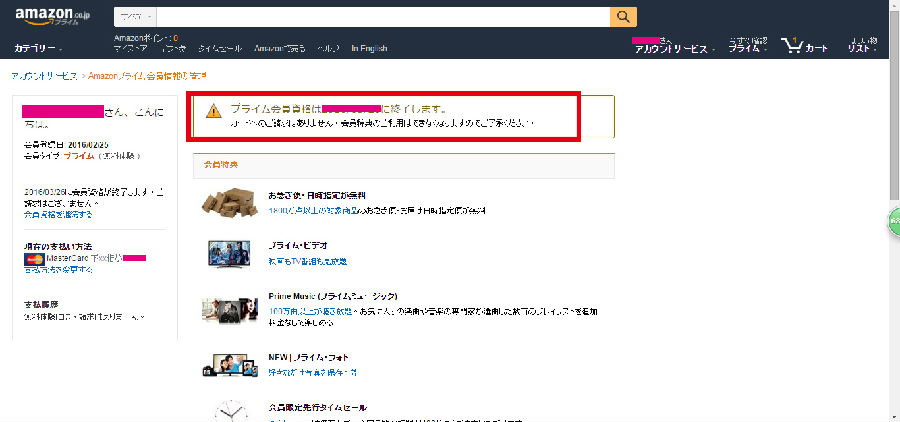Click the clock image for member-only time sale
The image size is (900, 422).
[231, 412]
